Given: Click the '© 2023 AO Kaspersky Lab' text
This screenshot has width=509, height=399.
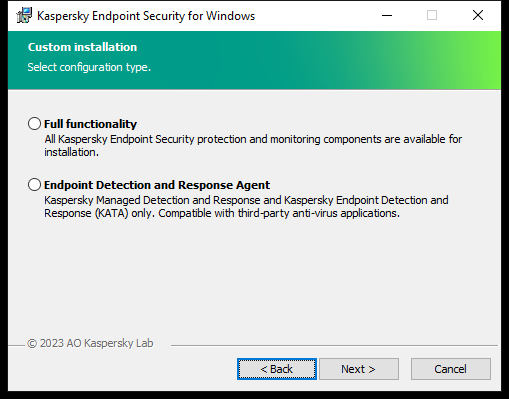Looking at the screenshot, I should click(x=90, y=343).
